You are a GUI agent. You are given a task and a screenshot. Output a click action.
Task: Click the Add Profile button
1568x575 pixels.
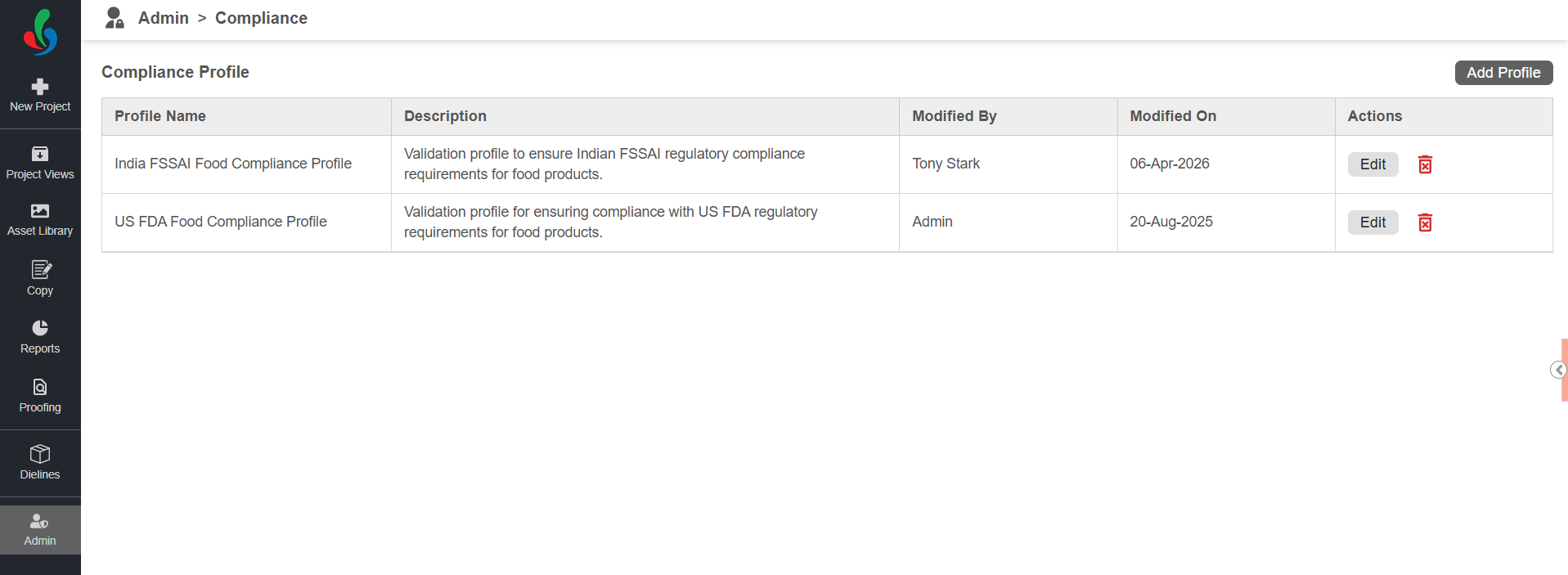(1503, 73)
